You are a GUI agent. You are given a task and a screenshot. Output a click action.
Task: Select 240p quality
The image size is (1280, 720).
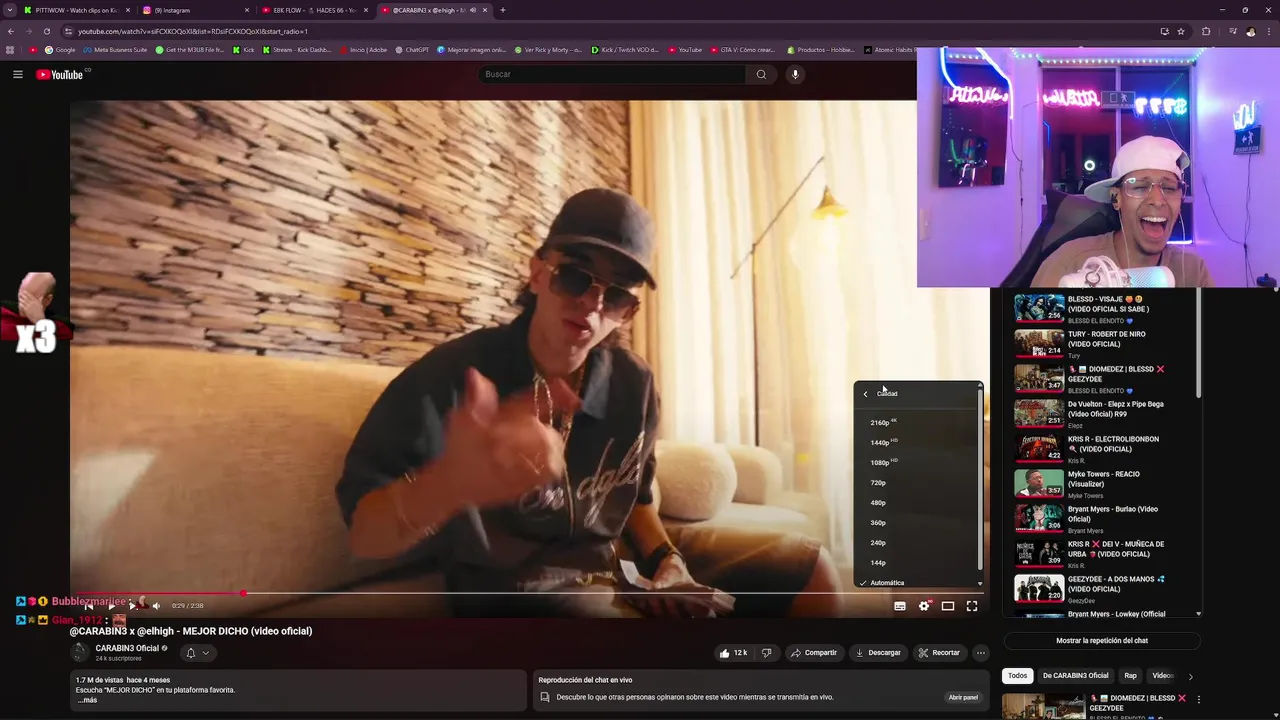point(916,543)
